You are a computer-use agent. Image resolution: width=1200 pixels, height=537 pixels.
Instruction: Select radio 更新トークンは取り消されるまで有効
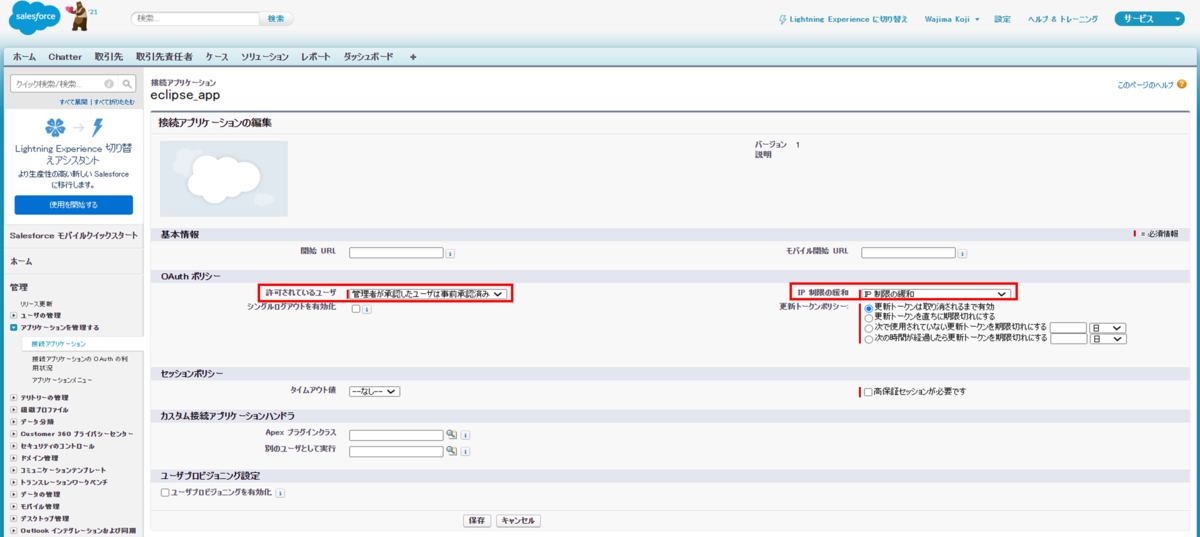tap(869, 307)
